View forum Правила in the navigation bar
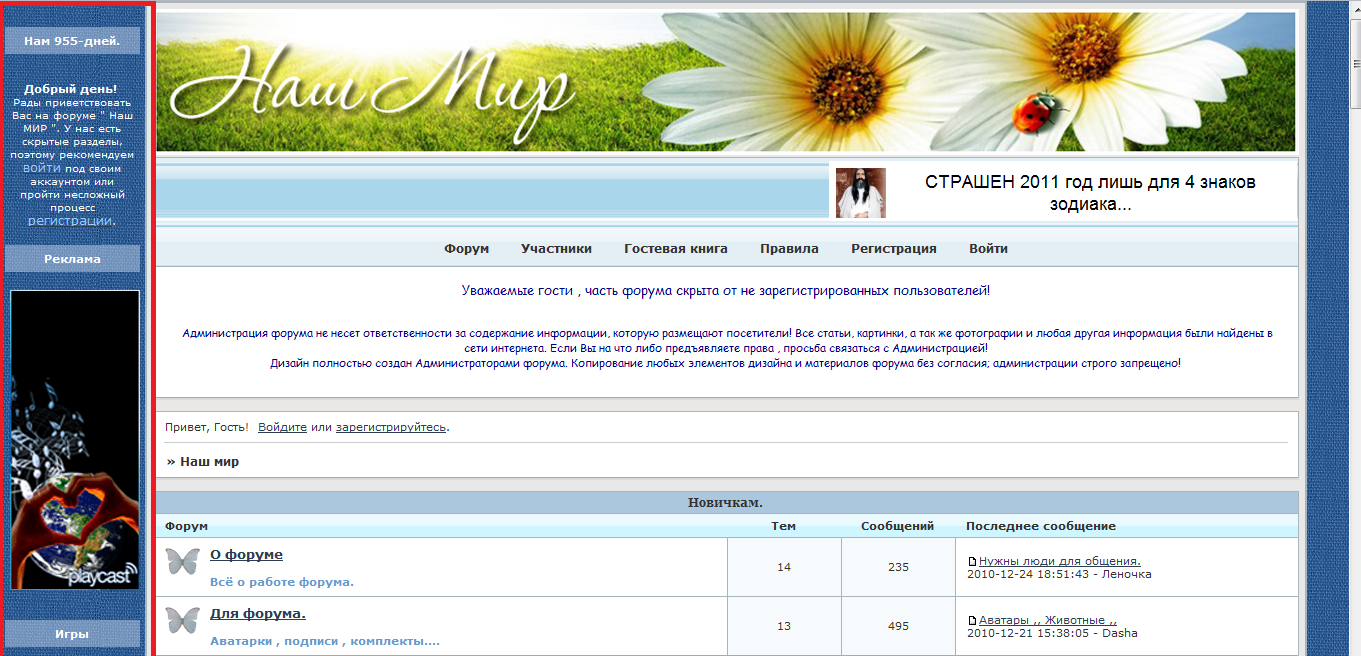Image resolution: width=1361 pixels, height=656 pixels. coord(789,249)
